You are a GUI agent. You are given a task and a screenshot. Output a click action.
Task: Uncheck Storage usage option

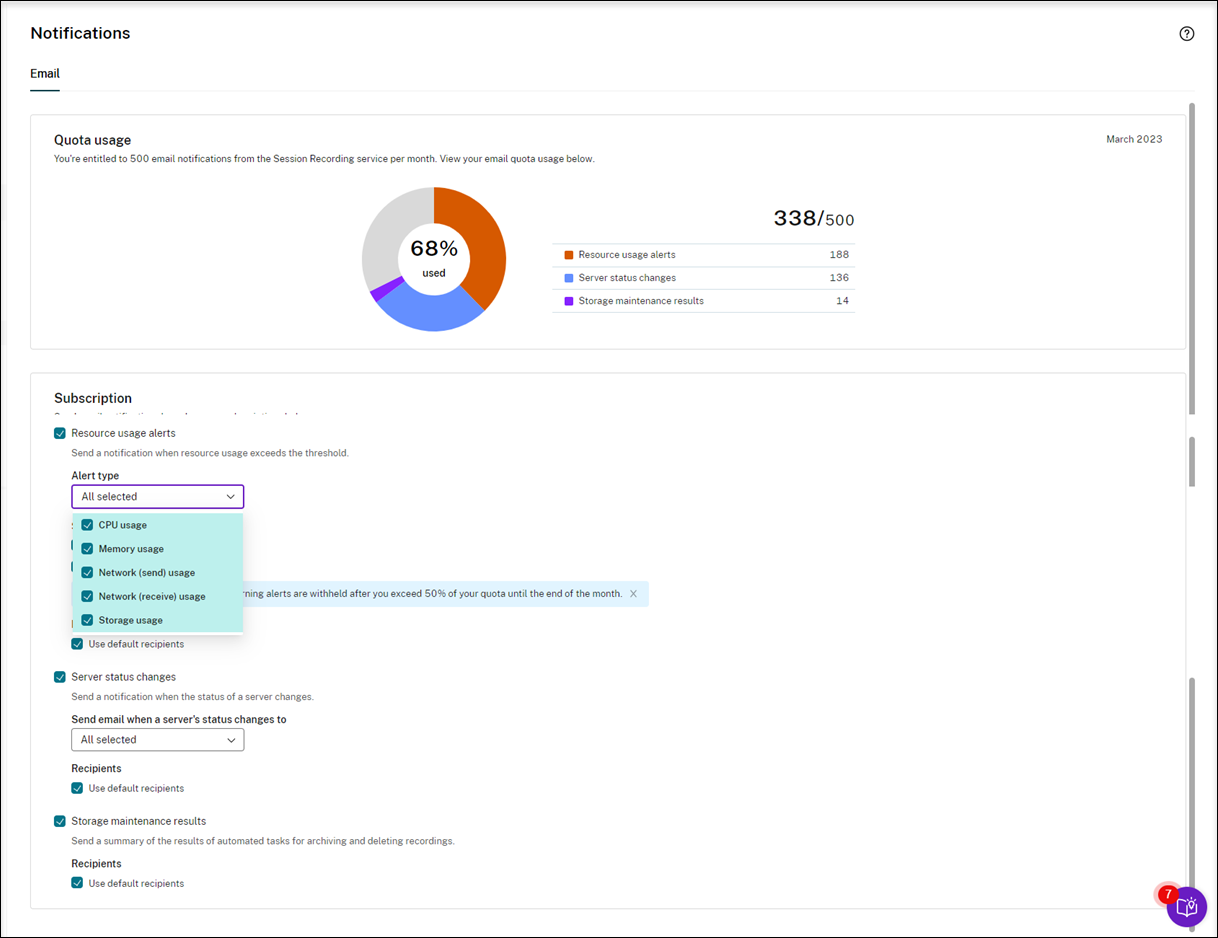(88, 620)
